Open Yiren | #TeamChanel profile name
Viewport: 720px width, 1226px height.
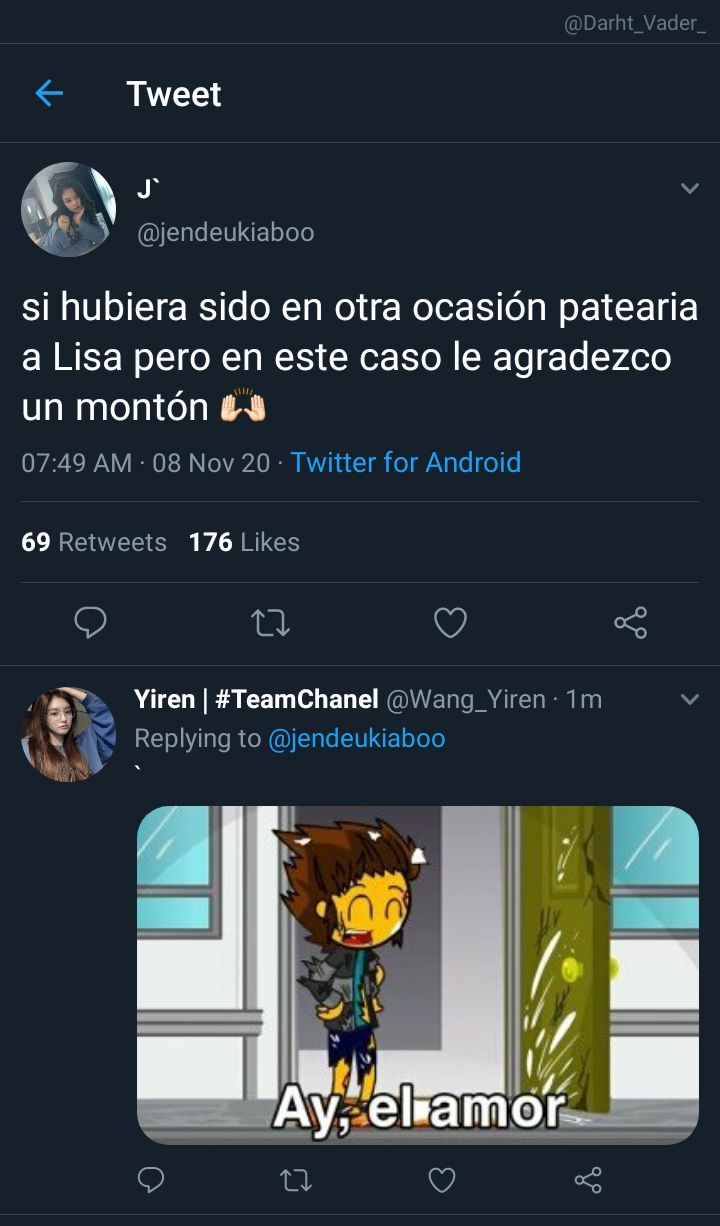256,699
